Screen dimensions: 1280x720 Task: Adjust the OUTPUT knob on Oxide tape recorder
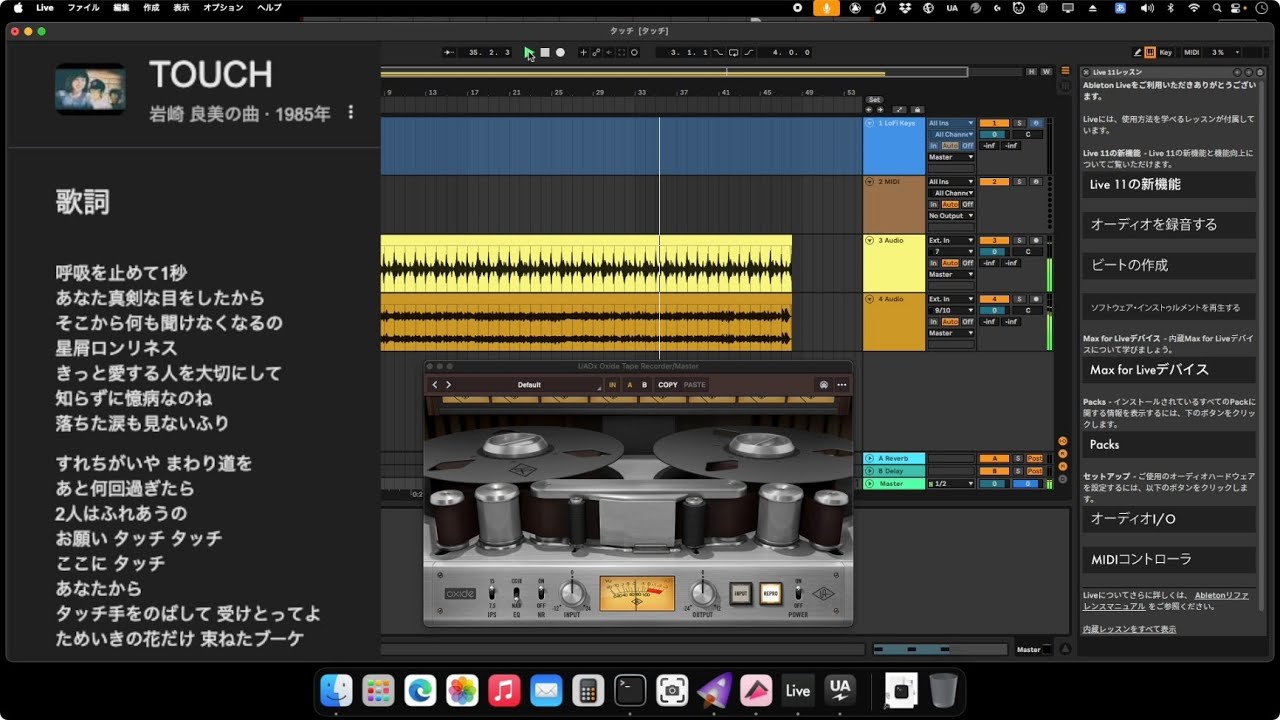point(704,593)
